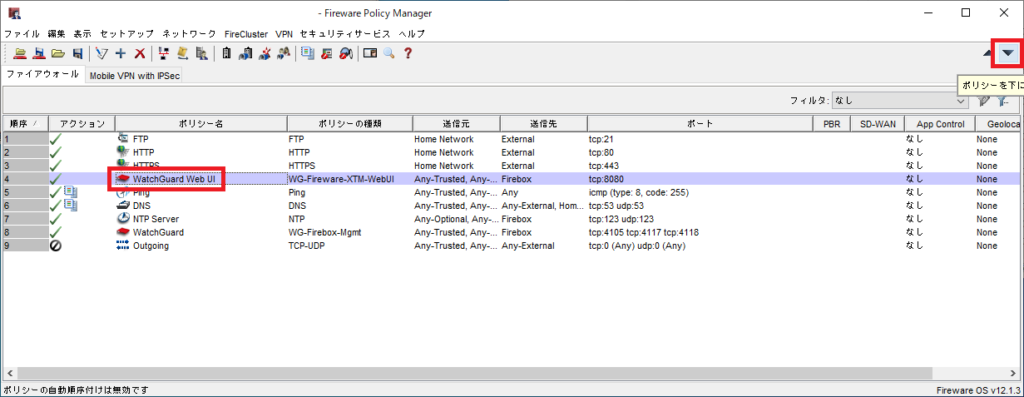Click the magnifying glass search toolbar icon
1024x397 pixels.
coord(389,54)
